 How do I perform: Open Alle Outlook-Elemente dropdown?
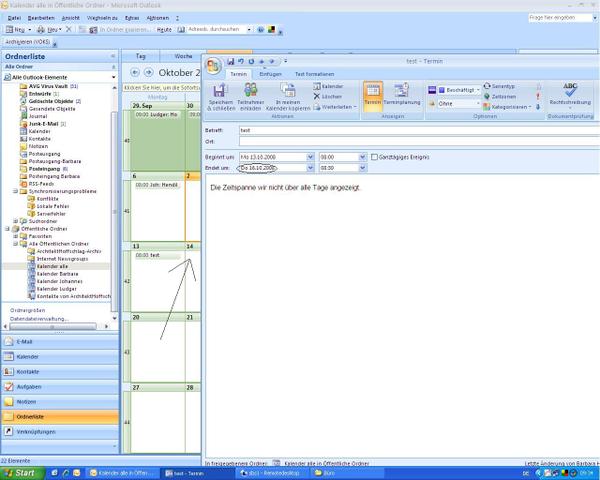(114, 77)
